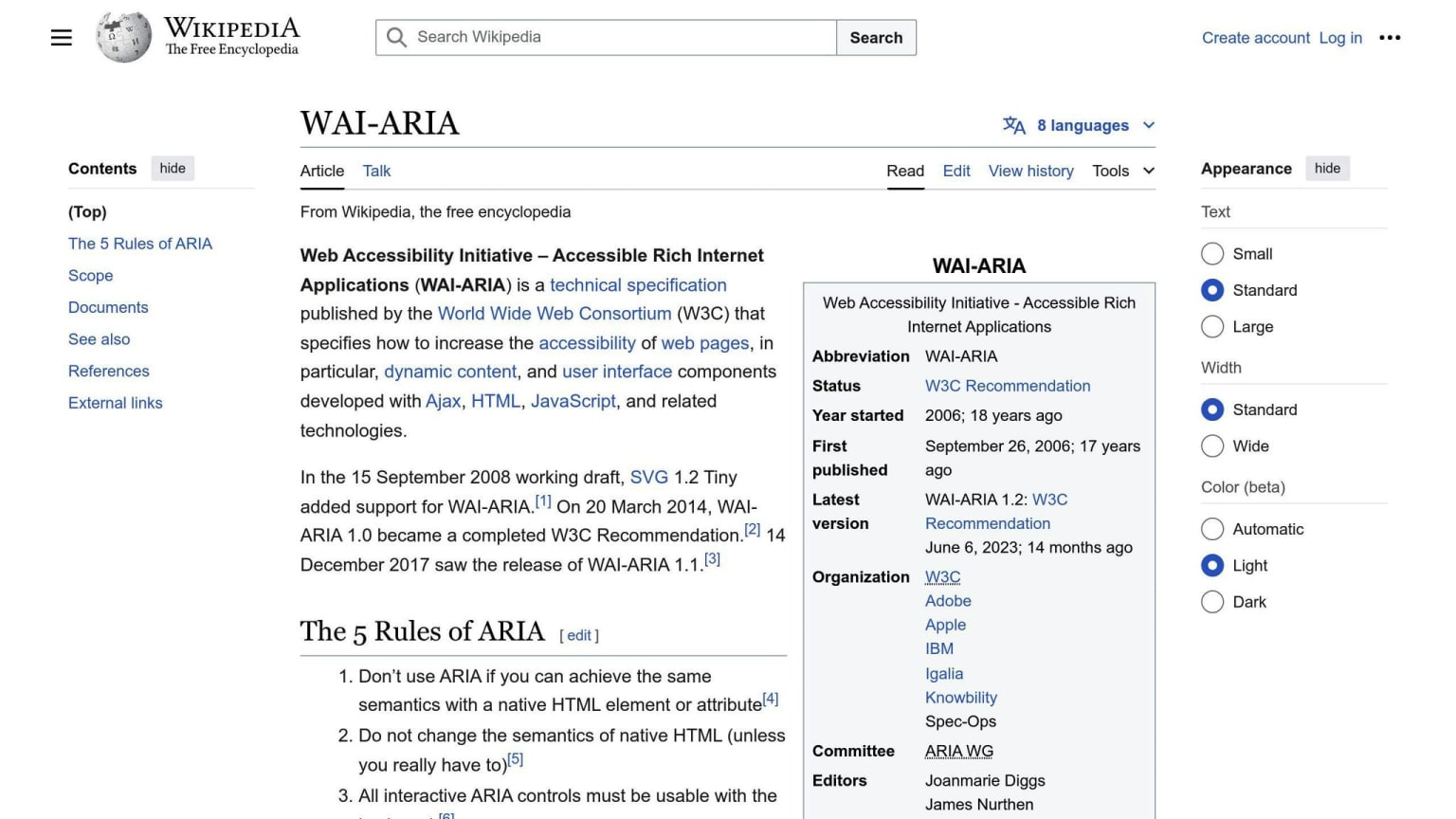This screenshot has width=1456, height=819.
Task: Click Log in link
Action: [x=1340, y=38]
